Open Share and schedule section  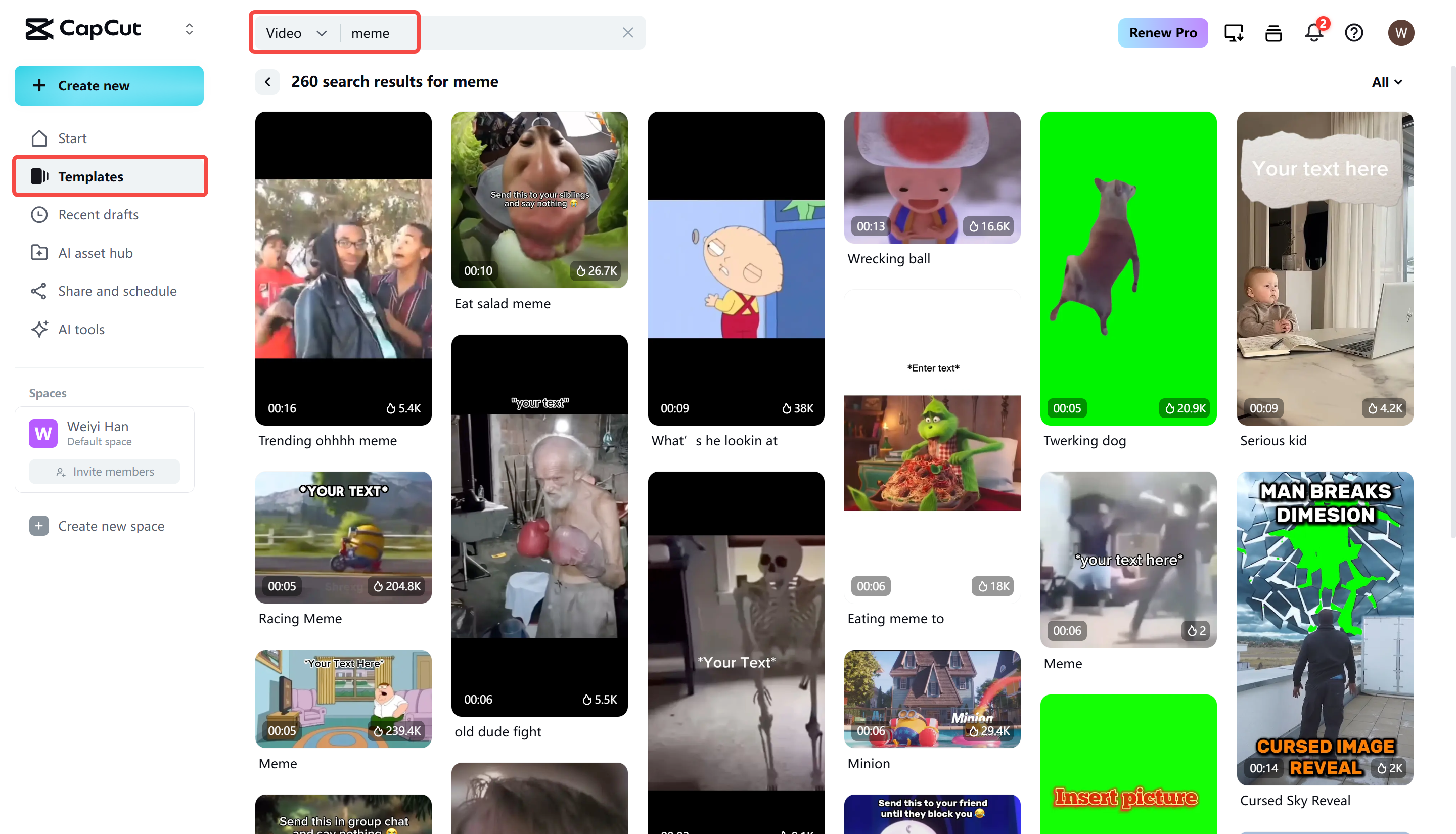pos(117,291)
